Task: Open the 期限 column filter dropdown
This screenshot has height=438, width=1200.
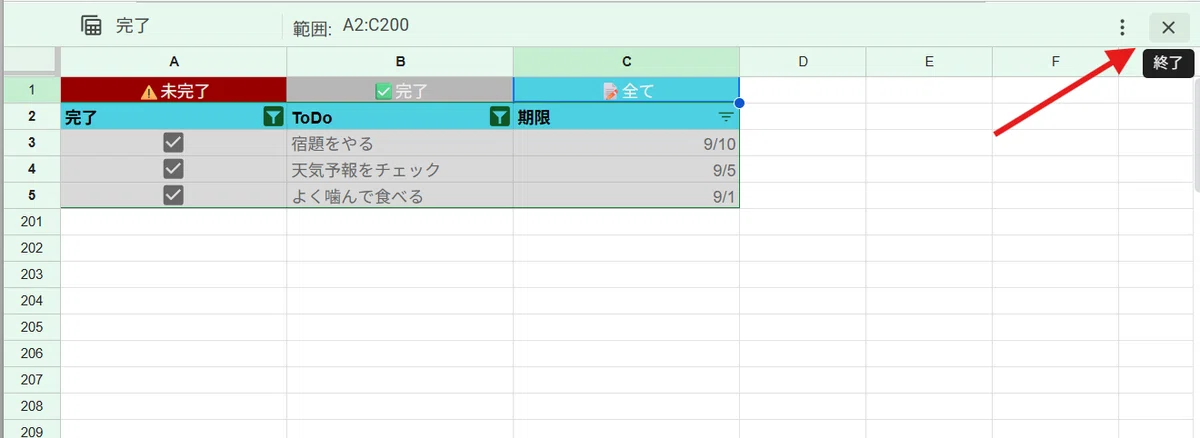Action: [x=726, y=117]
